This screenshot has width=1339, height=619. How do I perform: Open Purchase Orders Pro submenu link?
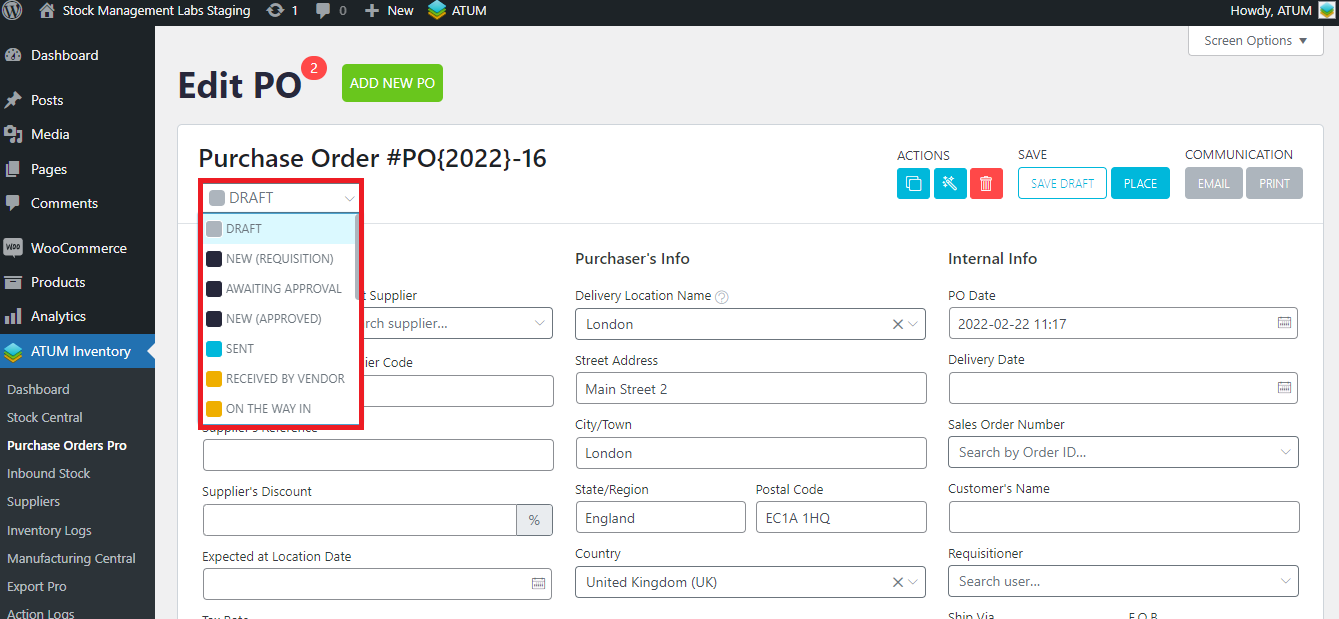click(x=67, y=446)
